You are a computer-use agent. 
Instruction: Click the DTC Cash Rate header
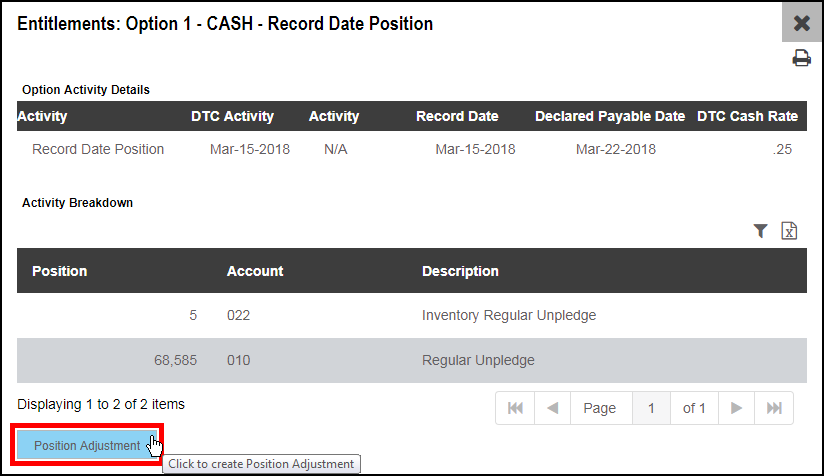point(747,116)
